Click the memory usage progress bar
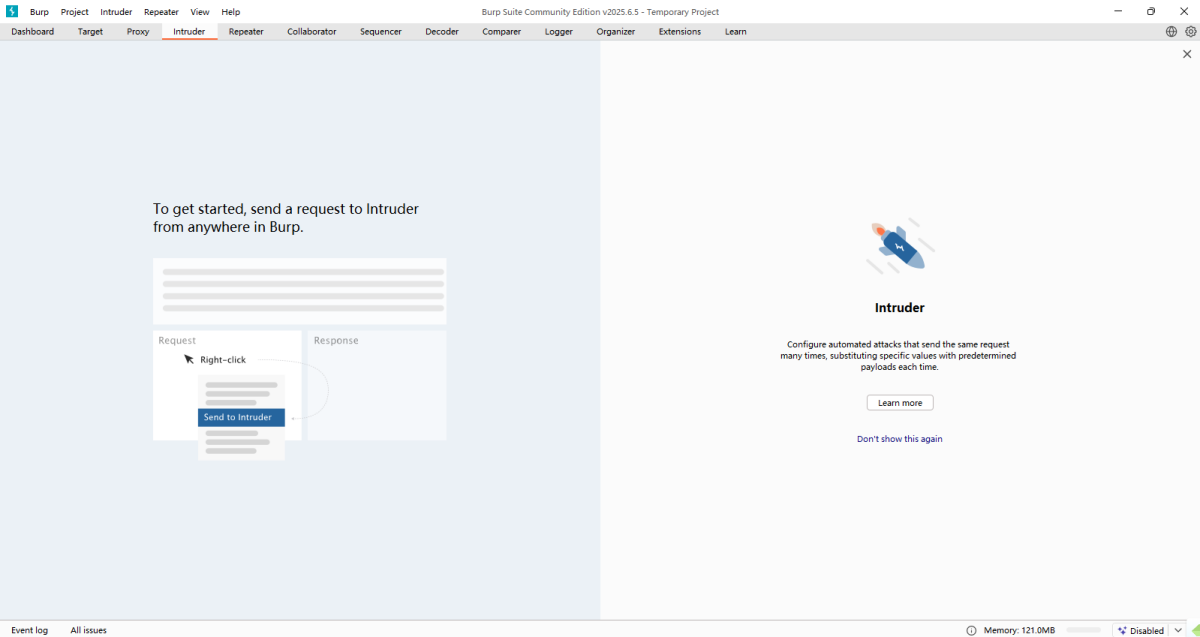 pyautogui.click(x=1083, y=630)
